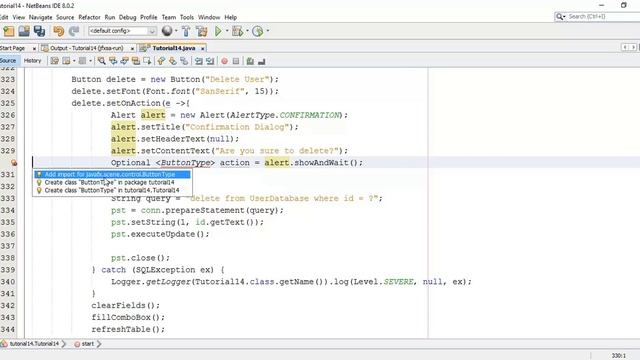640x360 pixels.
Task: Toggle Bookmark icon in editor toolbar
Action: 184,61
